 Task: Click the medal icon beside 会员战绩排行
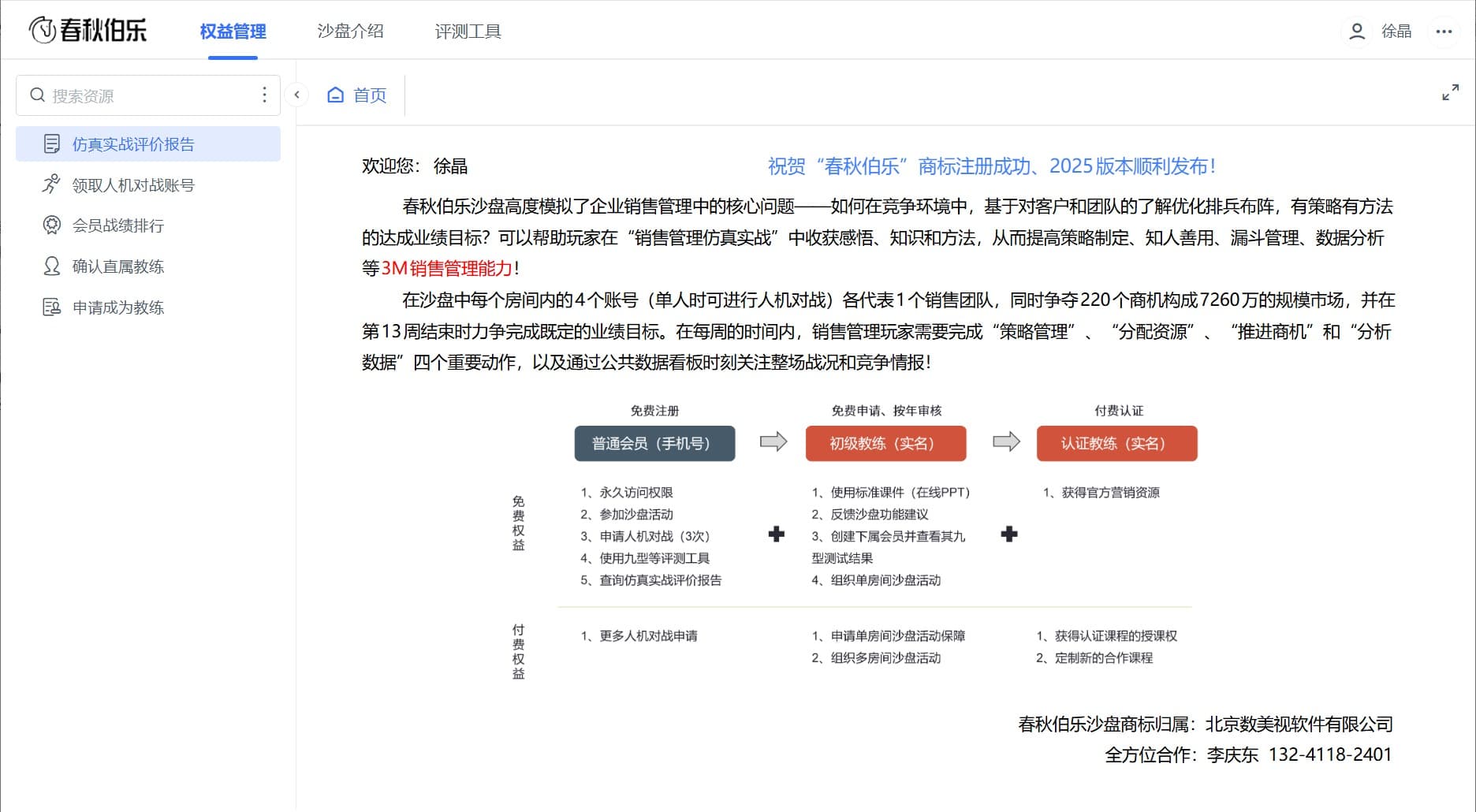tap(51, 225)
